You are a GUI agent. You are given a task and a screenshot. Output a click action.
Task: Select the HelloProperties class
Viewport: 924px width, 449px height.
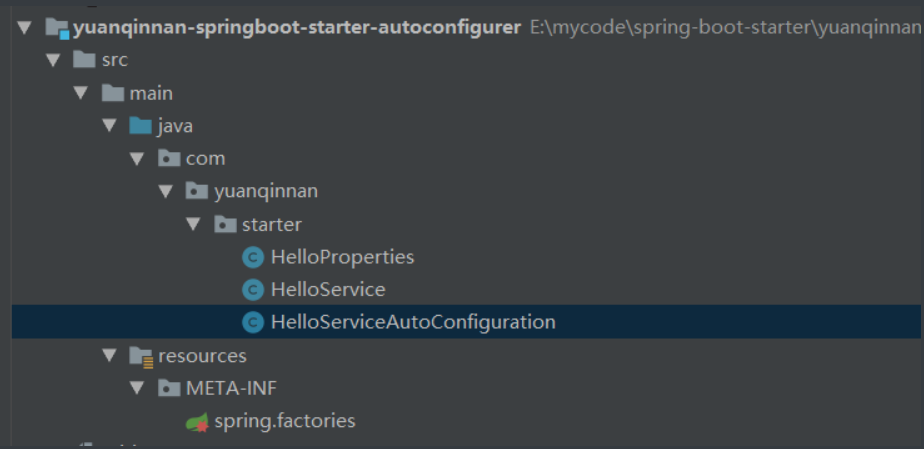[342, 257]
